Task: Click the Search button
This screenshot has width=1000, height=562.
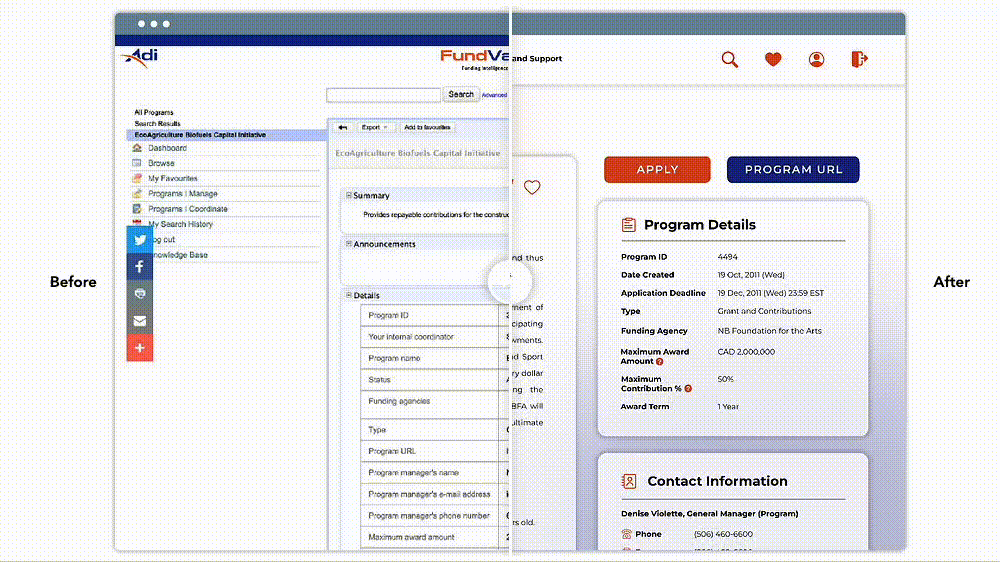Action: (x=460, y=94)
